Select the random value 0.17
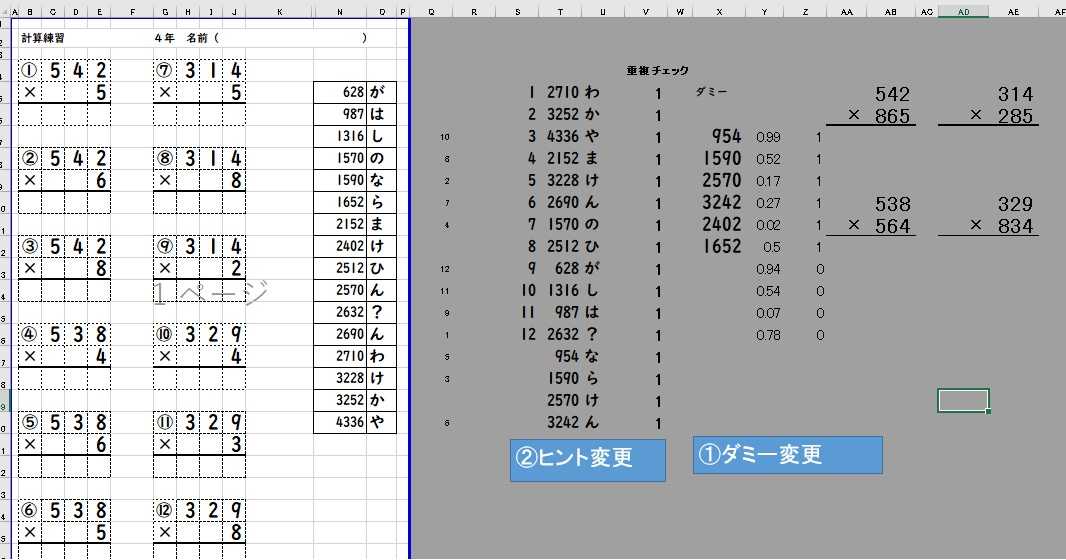The height and width of the screenshot is (560, 1066). [x=768, y=181]
